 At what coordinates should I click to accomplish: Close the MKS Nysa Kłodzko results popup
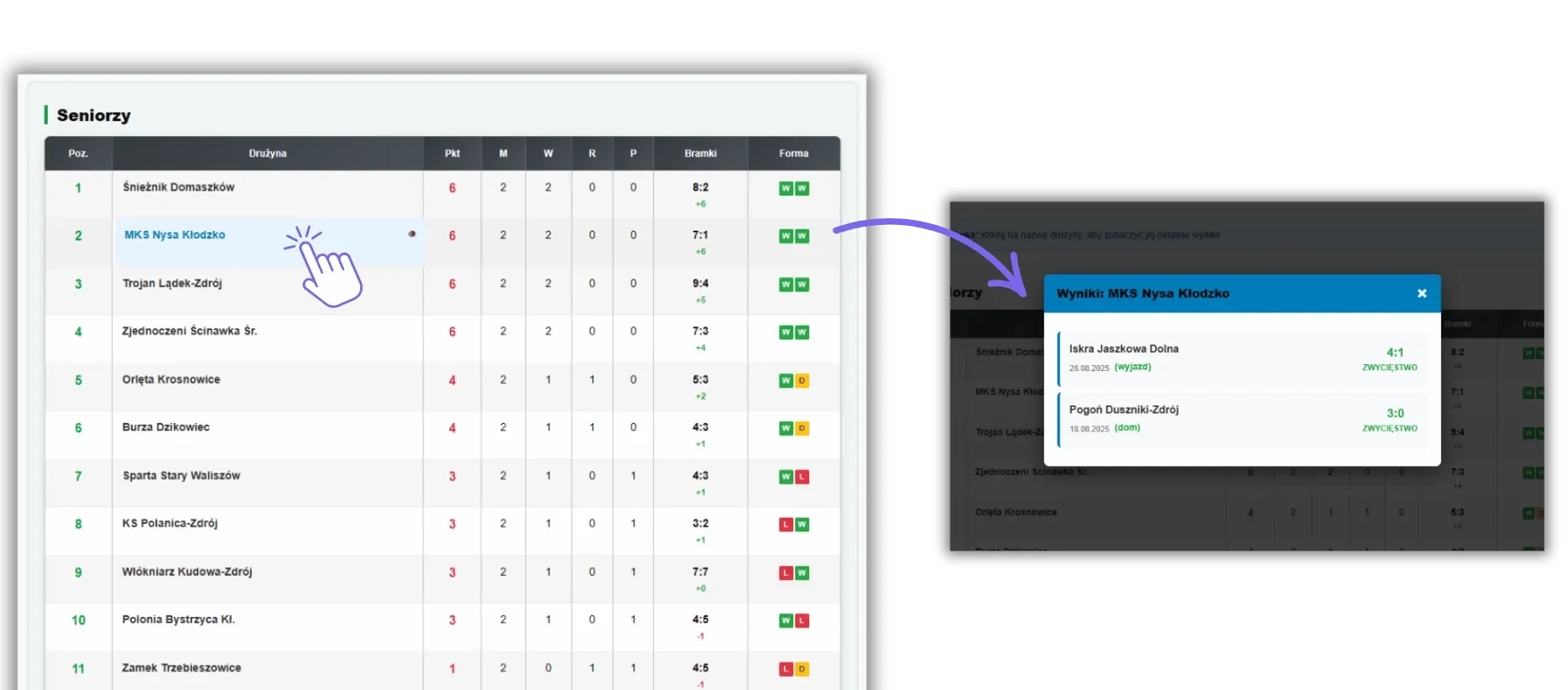1422,294
